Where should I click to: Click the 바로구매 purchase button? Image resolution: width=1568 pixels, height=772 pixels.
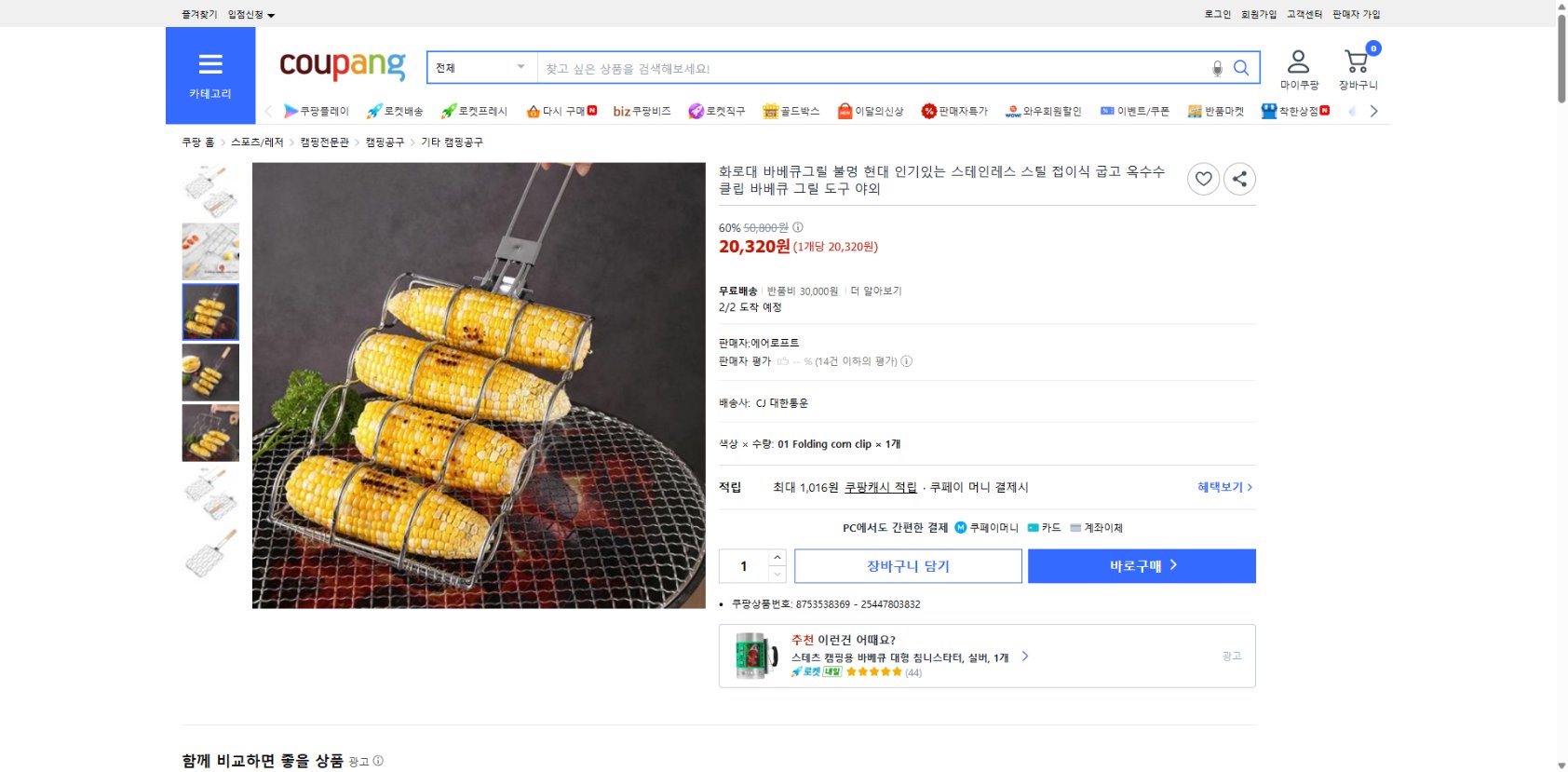(x=1142, y=565)
